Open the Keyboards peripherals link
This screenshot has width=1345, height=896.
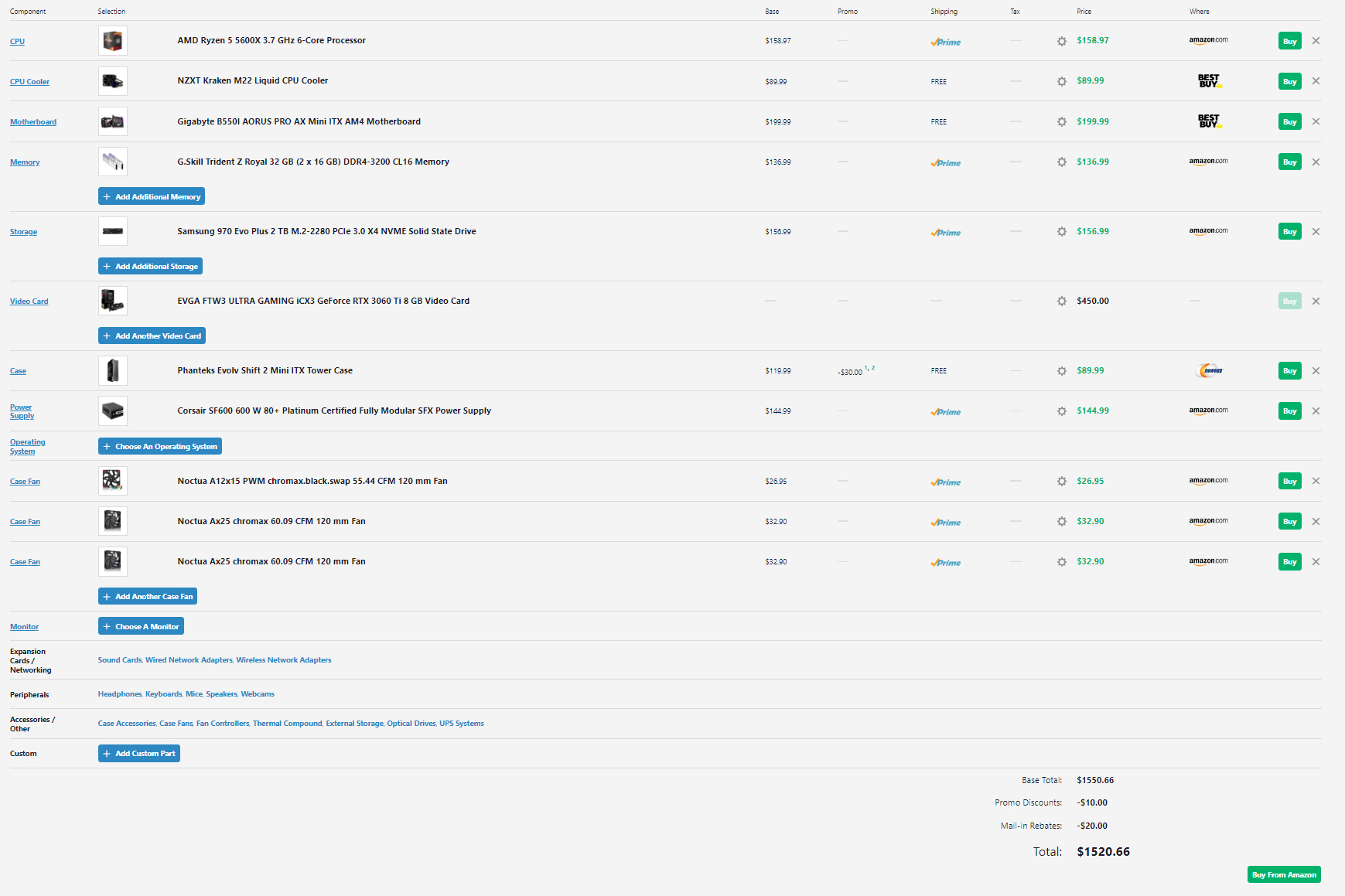click(164, 694)
